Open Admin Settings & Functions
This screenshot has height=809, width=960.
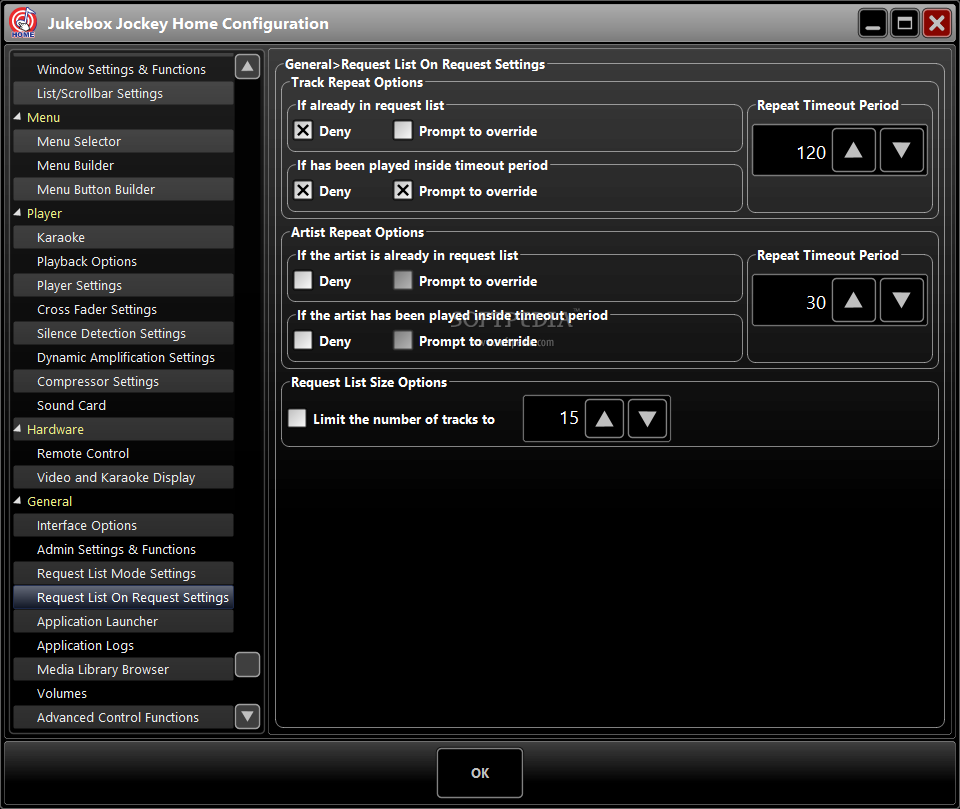(x=123, y=549)
